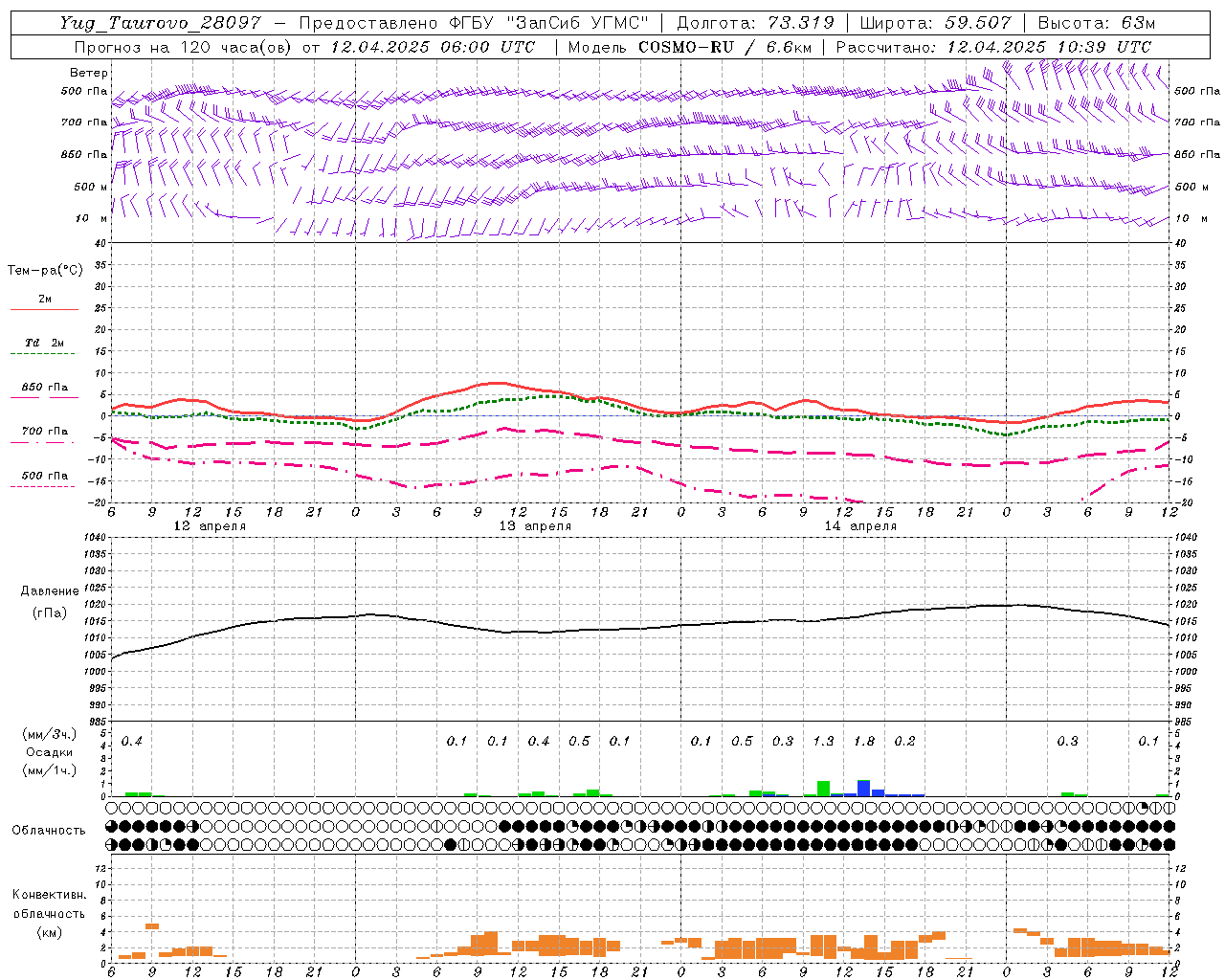Click the Конвективн. облачность label
Screen dimensions: 1225x980
[49, 904]
